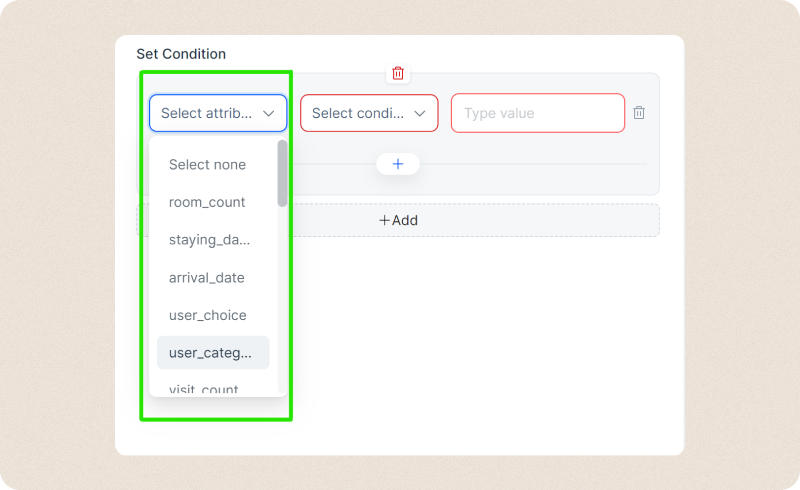This screenshot has height=490, width=800.
Task: Click the plus sign inside the Add button
Action: point(385,220)
